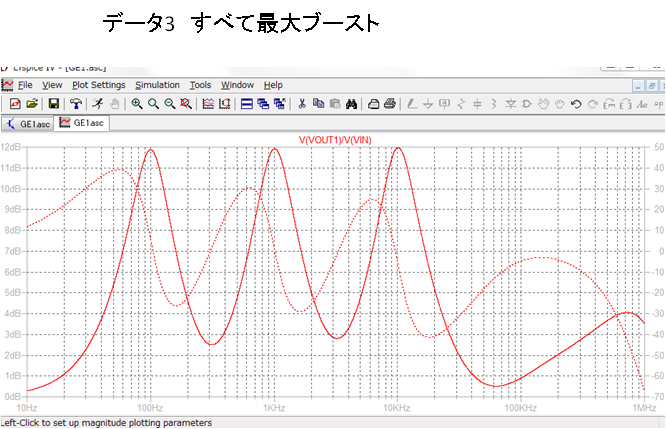Screen dimensions: 666x429
Task: Click the waveform icon left of File
Action: click(7, 85)
